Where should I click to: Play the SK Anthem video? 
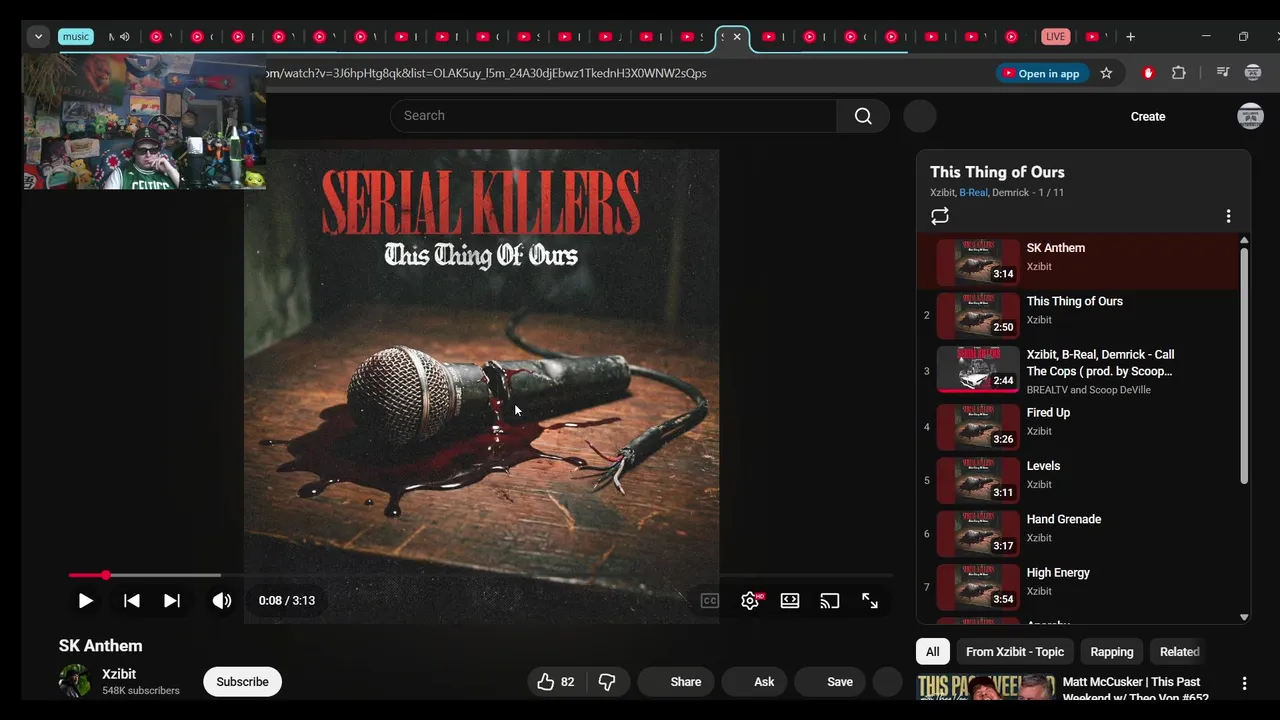pyautogui.click(x=85, y=601)
